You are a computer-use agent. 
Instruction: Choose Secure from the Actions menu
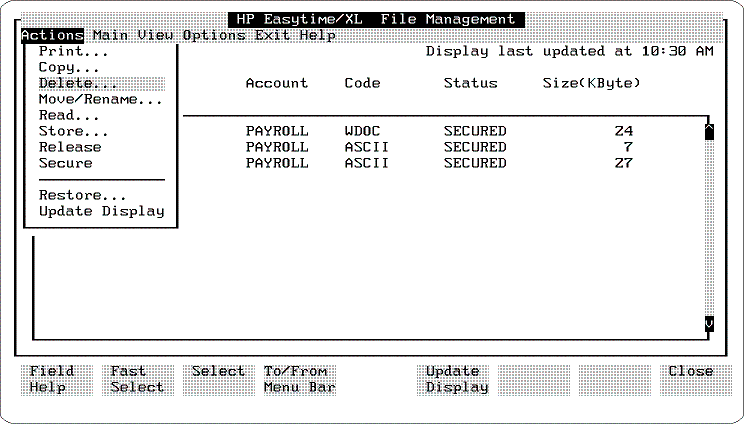65,163
